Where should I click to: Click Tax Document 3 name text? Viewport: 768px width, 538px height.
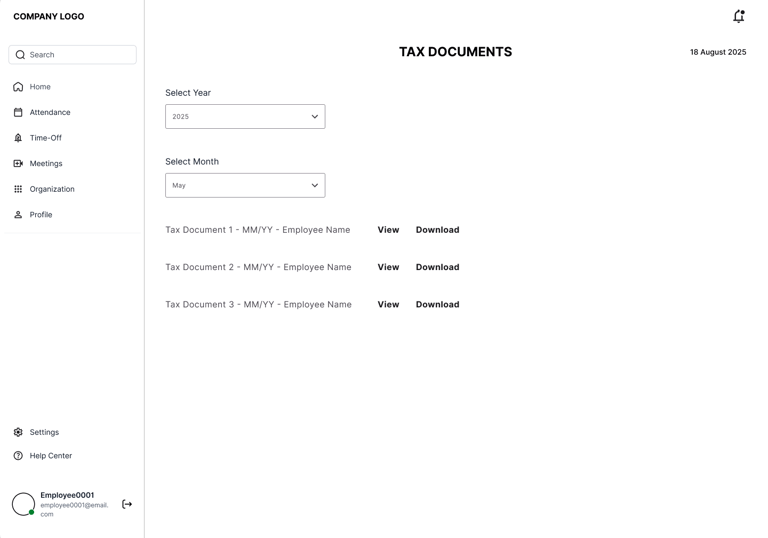[x=258, y=304]
